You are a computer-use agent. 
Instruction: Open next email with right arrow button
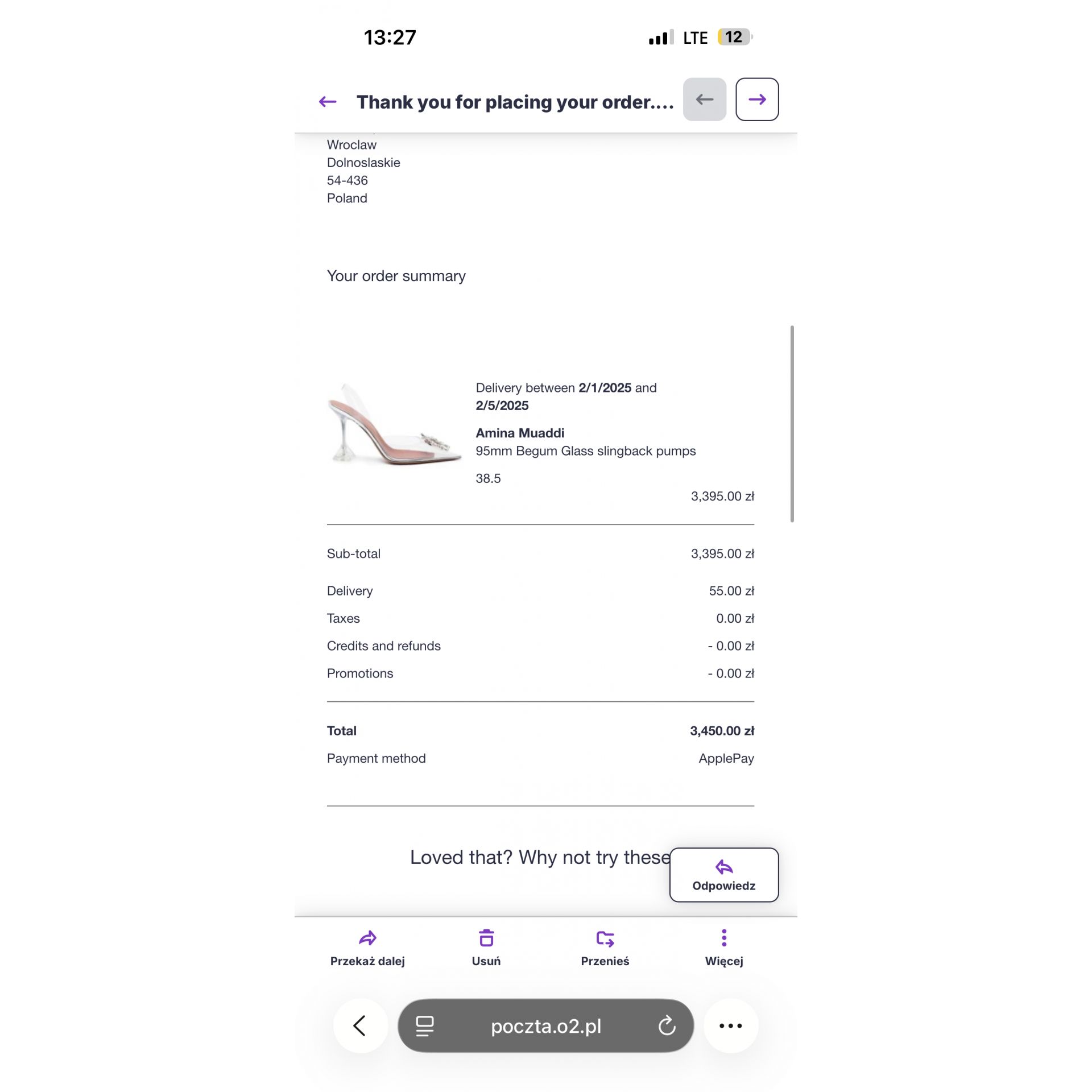(x=756, y=100)
